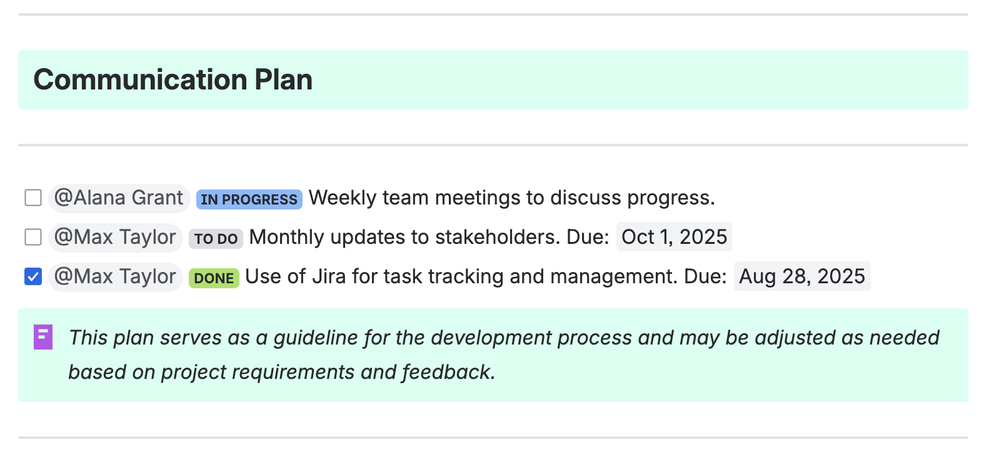
Task: Select the green DONE status lozenge
Action: point(213,278)
